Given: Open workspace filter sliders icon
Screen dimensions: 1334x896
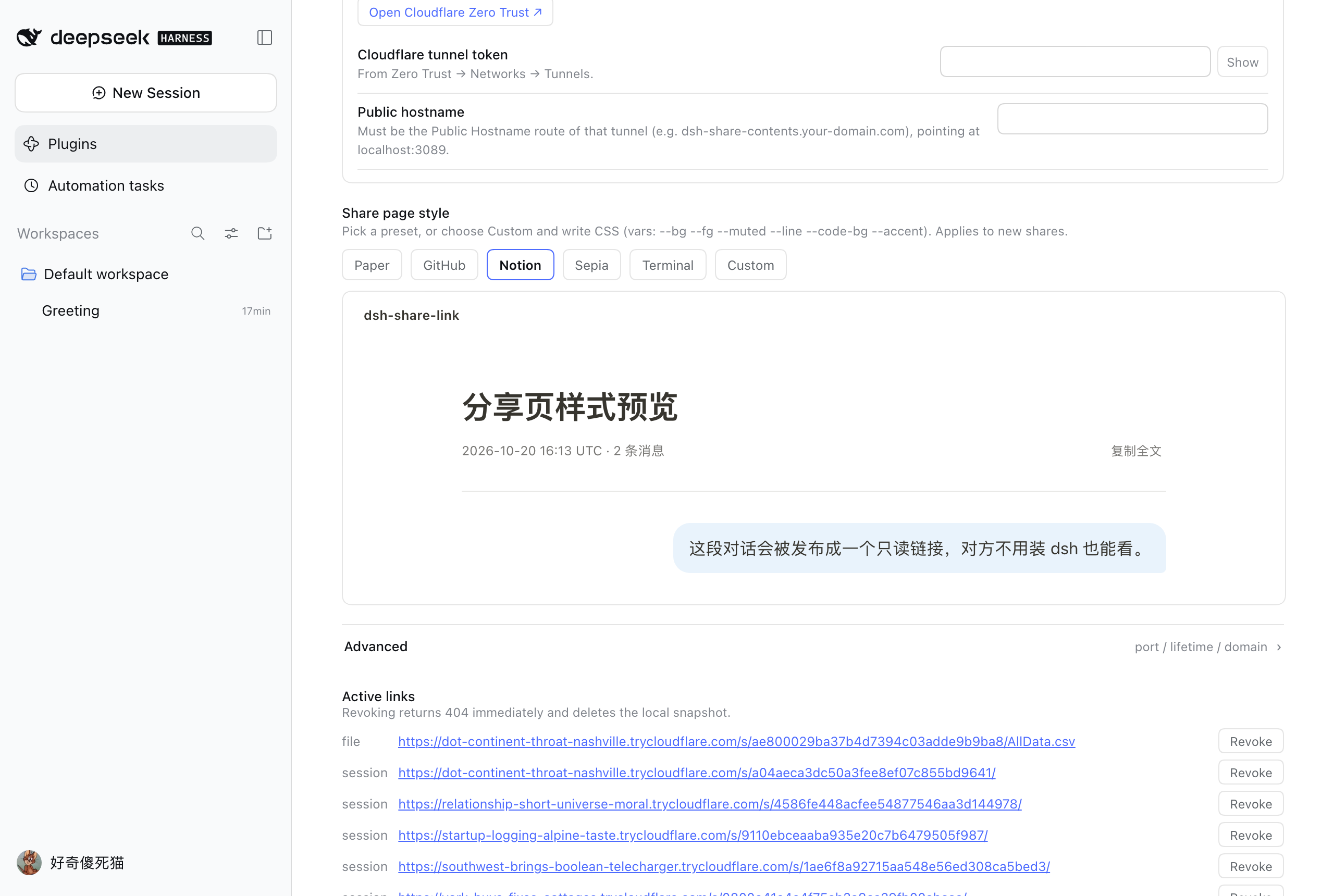Looking at the screenshot, I should (231, 233).
